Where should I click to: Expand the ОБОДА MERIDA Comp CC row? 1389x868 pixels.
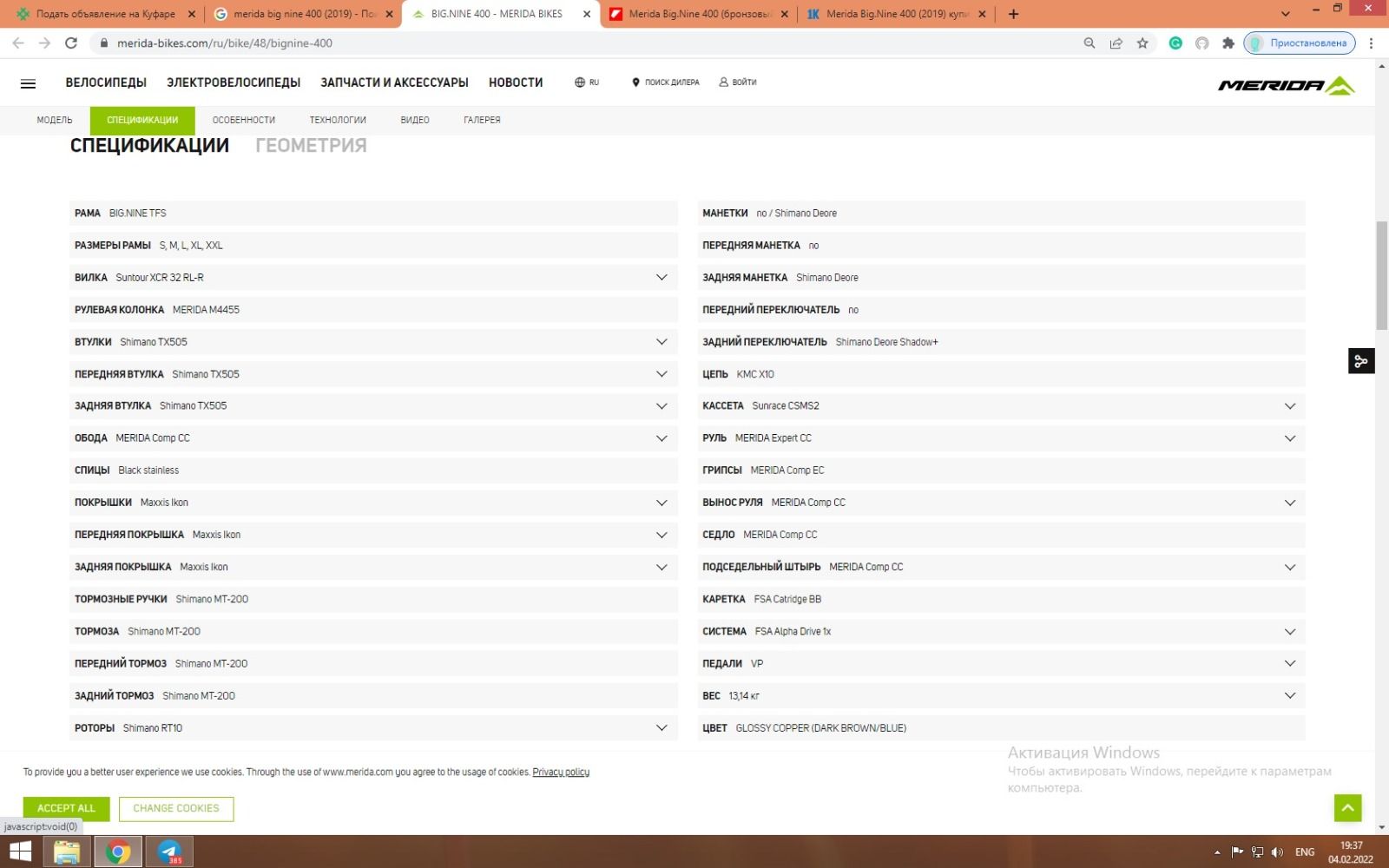(373, 438)
